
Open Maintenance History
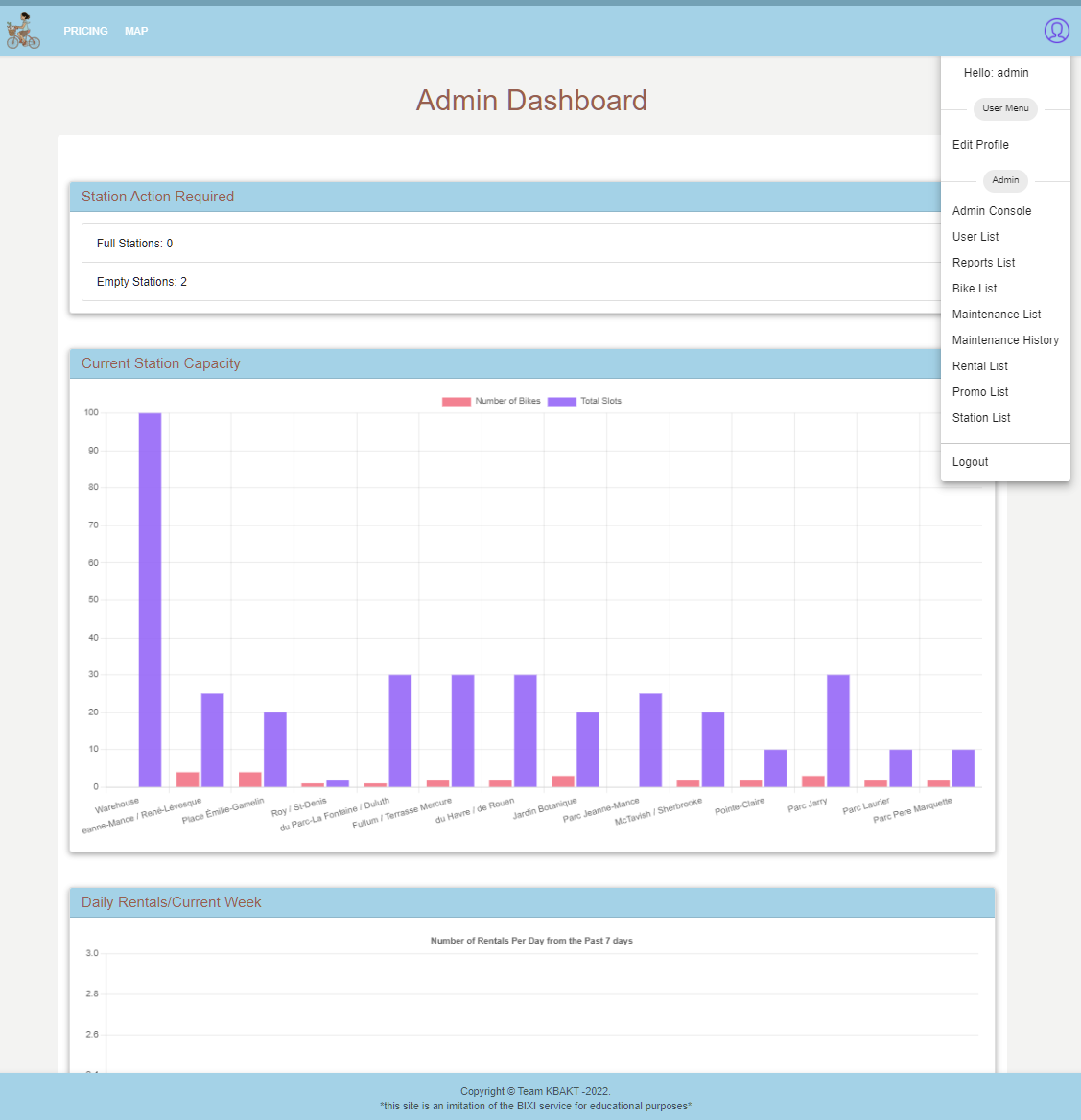1005,340
